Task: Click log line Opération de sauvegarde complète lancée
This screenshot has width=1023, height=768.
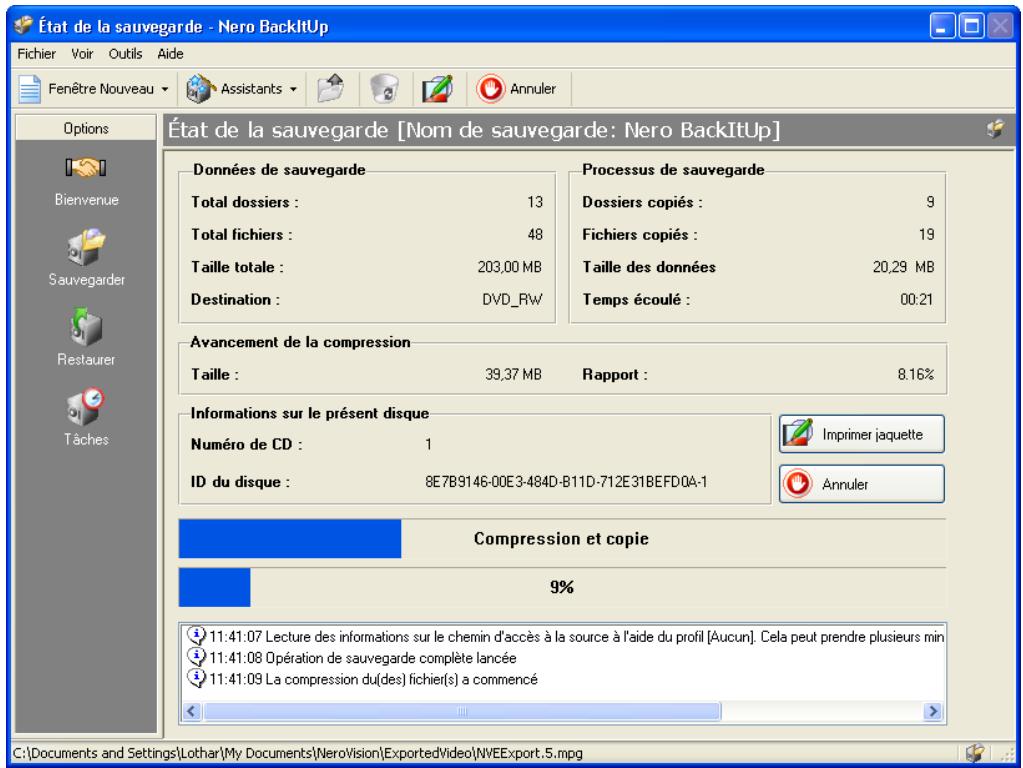Action: 363,658
